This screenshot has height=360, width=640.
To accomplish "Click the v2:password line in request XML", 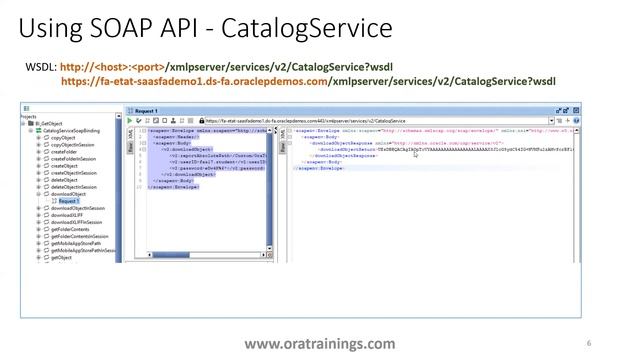I will (217, 168).
